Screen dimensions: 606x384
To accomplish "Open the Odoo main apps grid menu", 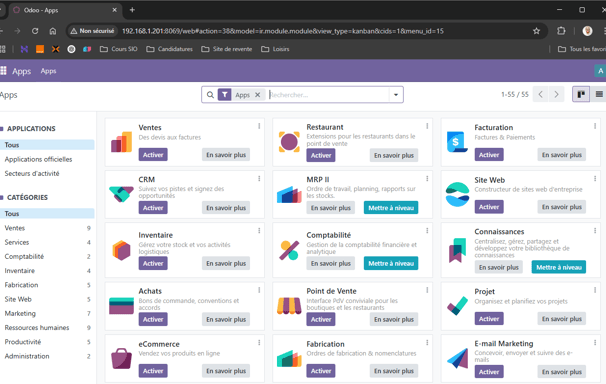I will coord(3,71).
